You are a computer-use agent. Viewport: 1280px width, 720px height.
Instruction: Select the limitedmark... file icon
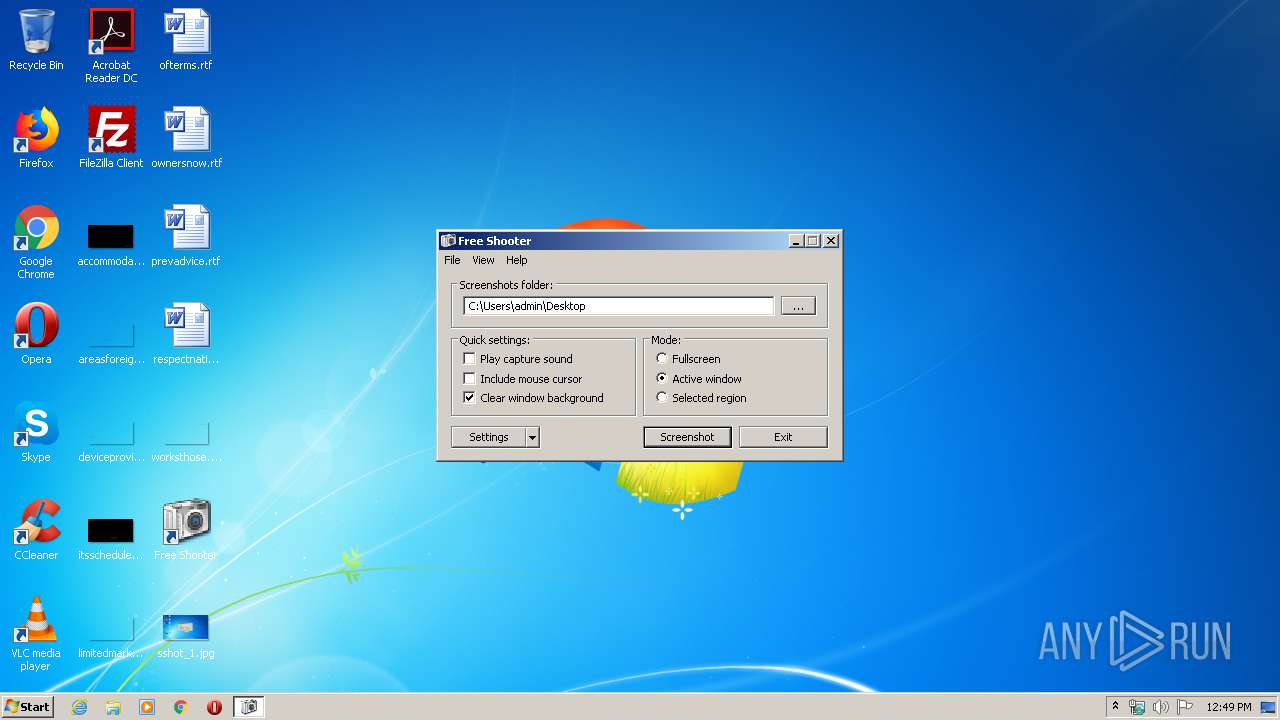point(111,636)
